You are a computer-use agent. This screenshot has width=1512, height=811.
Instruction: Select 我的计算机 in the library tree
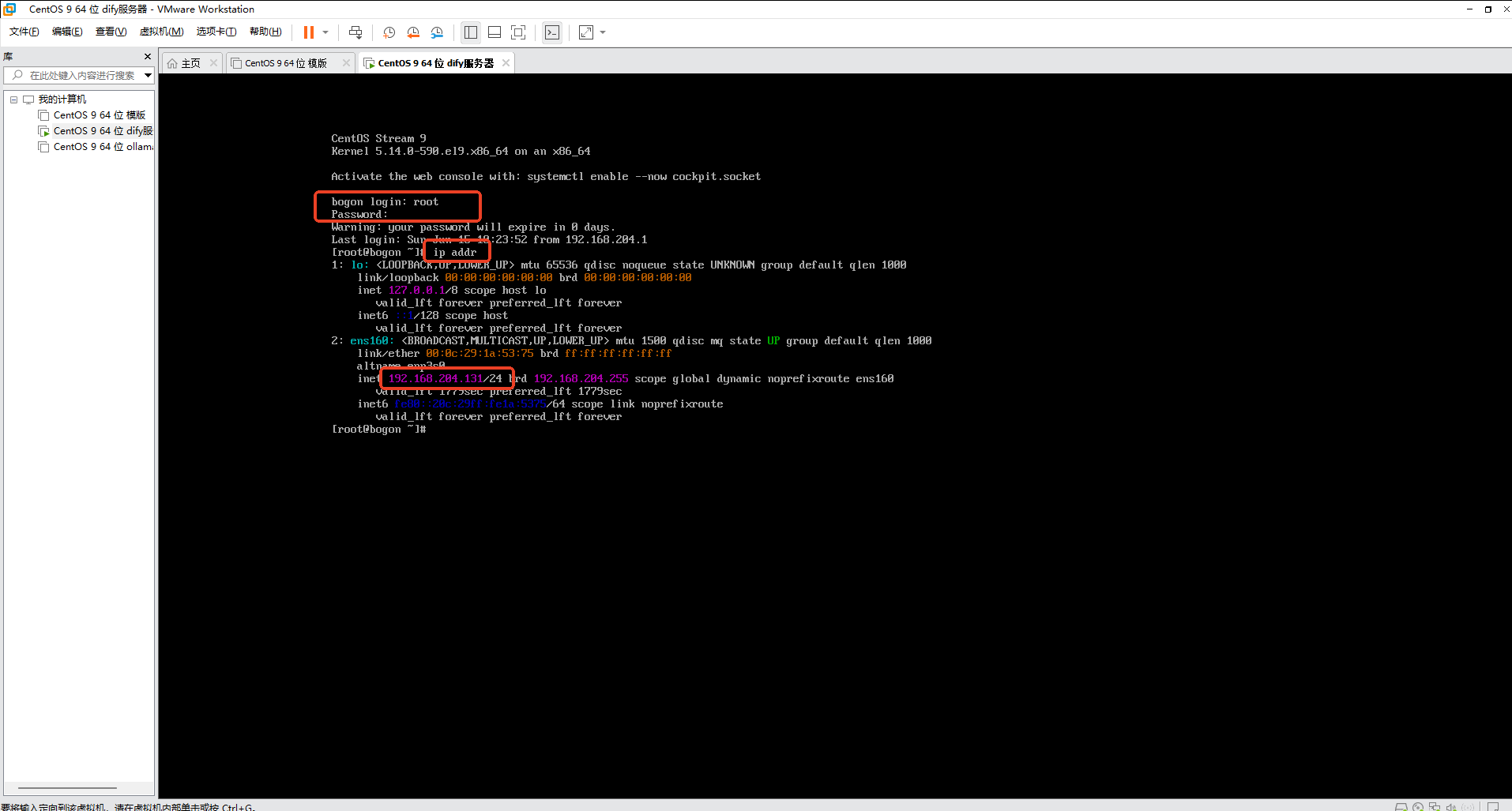pos(62,99)
